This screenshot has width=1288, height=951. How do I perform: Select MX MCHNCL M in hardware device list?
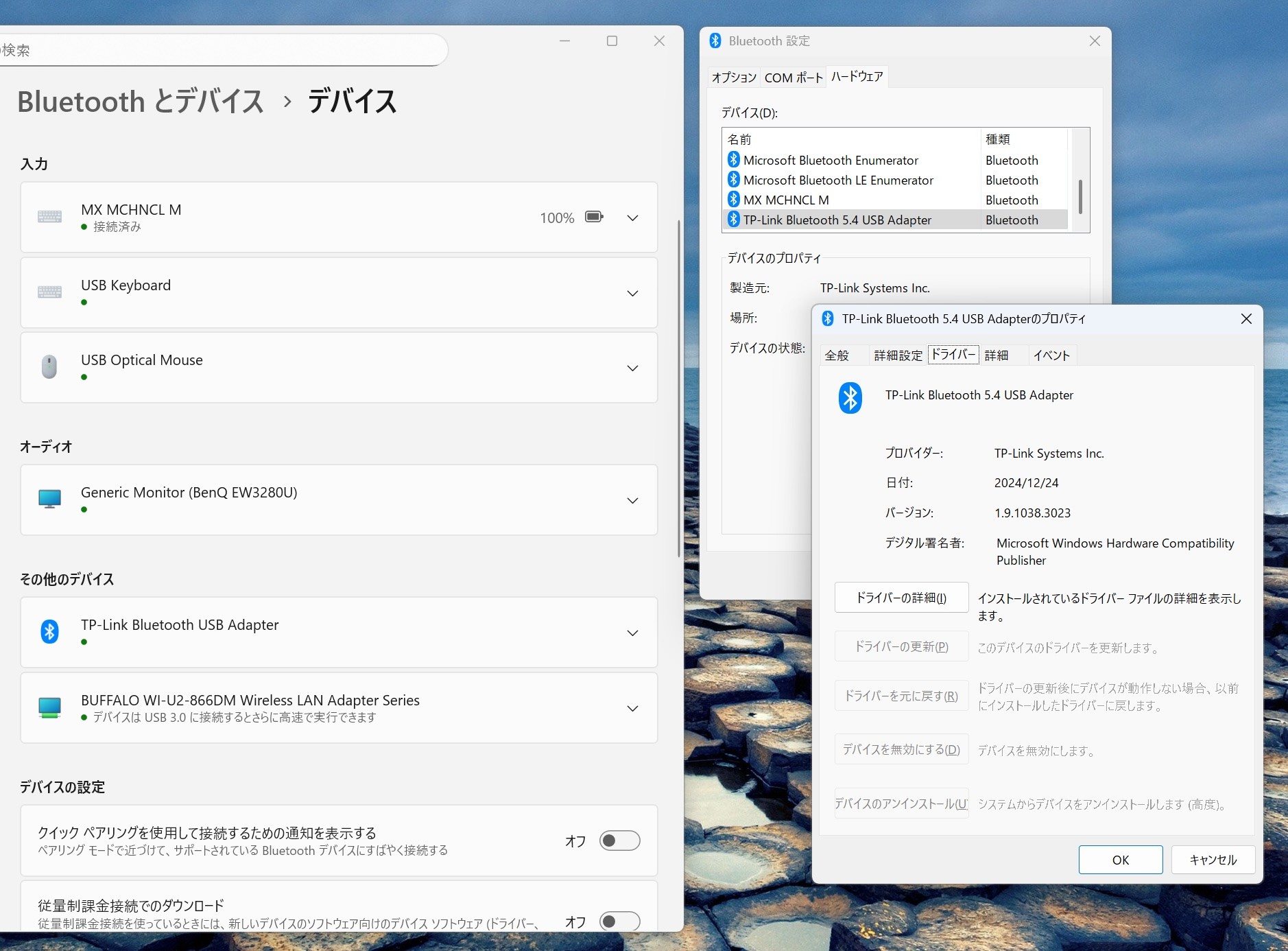pyautogui.click(x=896, y=200)
